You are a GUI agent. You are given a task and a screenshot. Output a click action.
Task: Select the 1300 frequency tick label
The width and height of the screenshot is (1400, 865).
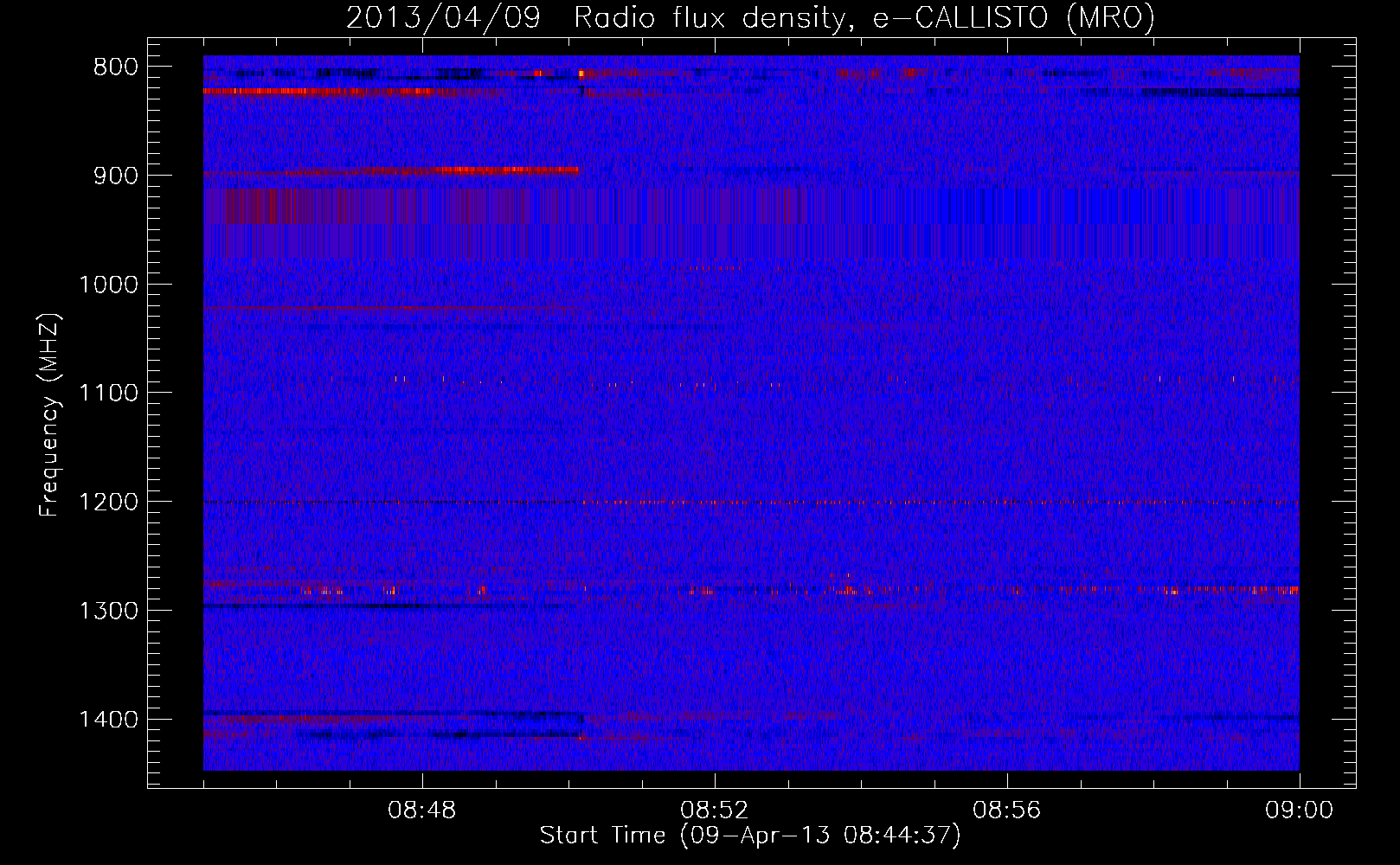pos(109,611)
